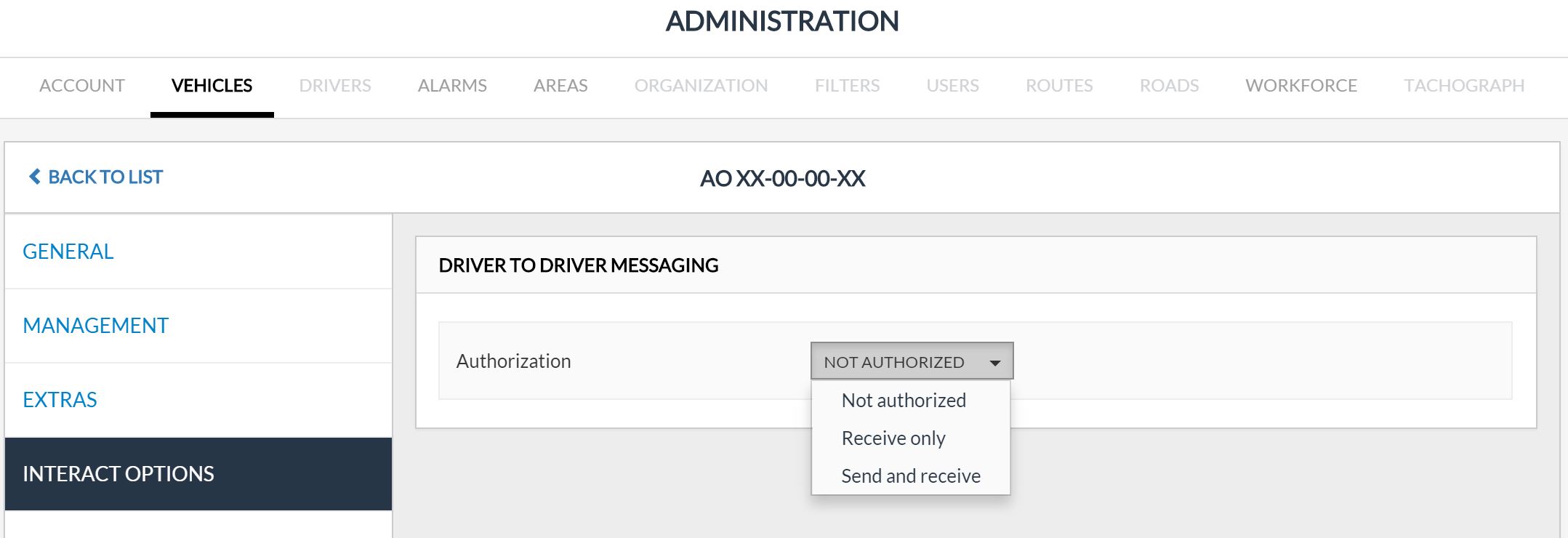
Task: Select the Areas tab
Action: click(560, 86)
